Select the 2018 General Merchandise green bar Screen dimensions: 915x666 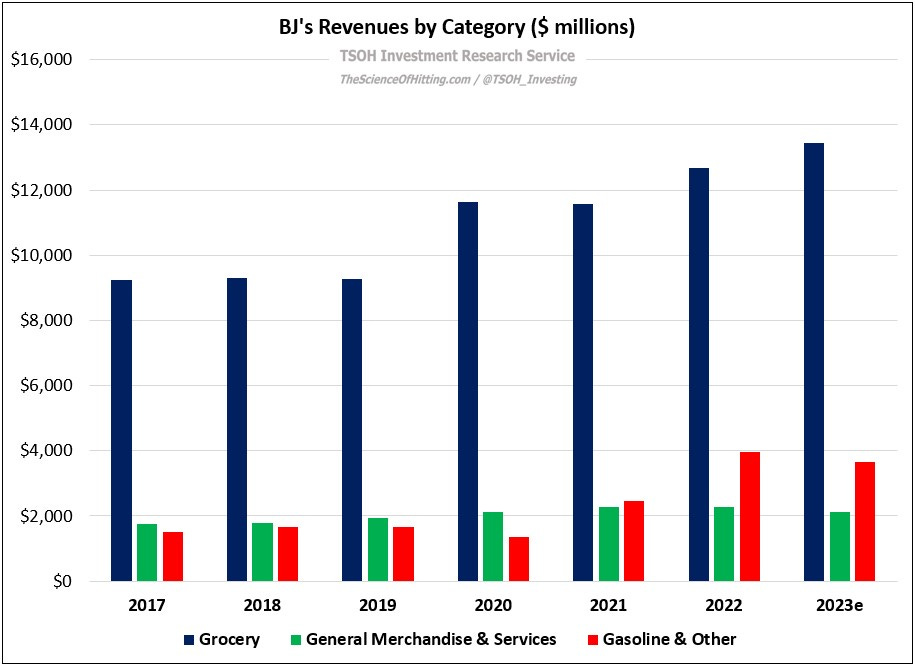[x=263, y=552]
